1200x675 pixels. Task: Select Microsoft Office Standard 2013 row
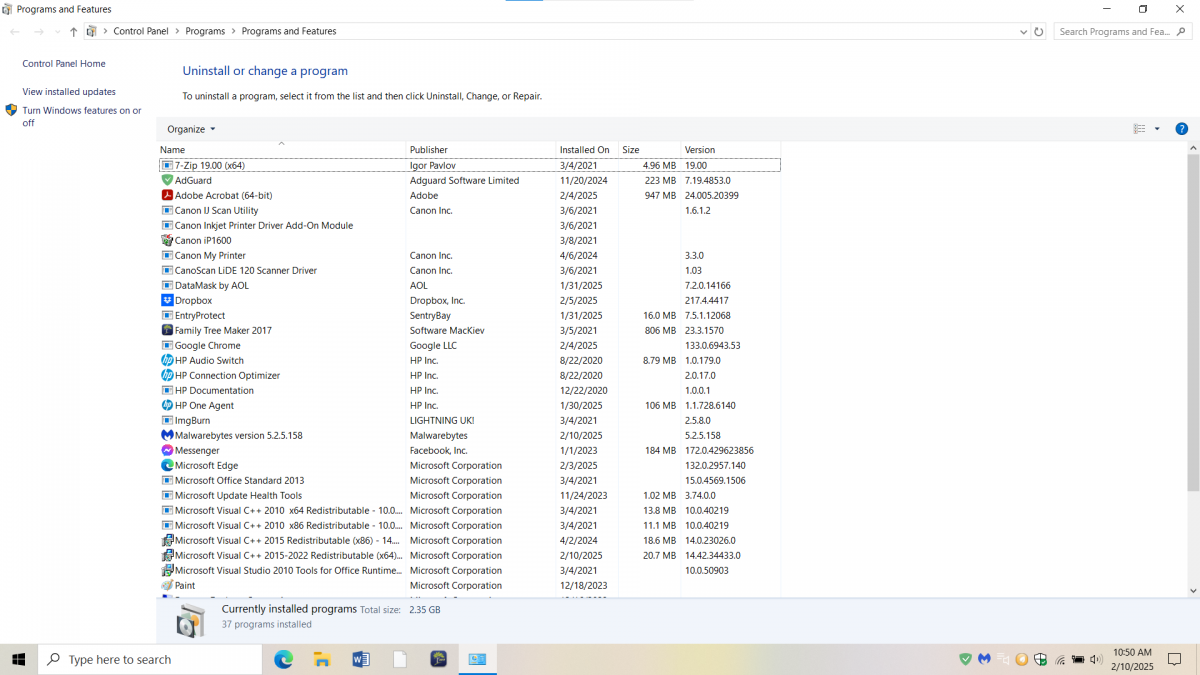[469, 480]
